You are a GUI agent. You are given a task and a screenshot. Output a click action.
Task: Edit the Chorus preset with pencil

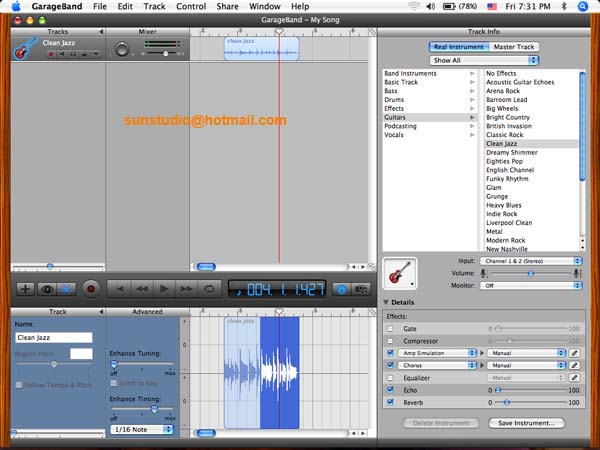click(574, 365)
